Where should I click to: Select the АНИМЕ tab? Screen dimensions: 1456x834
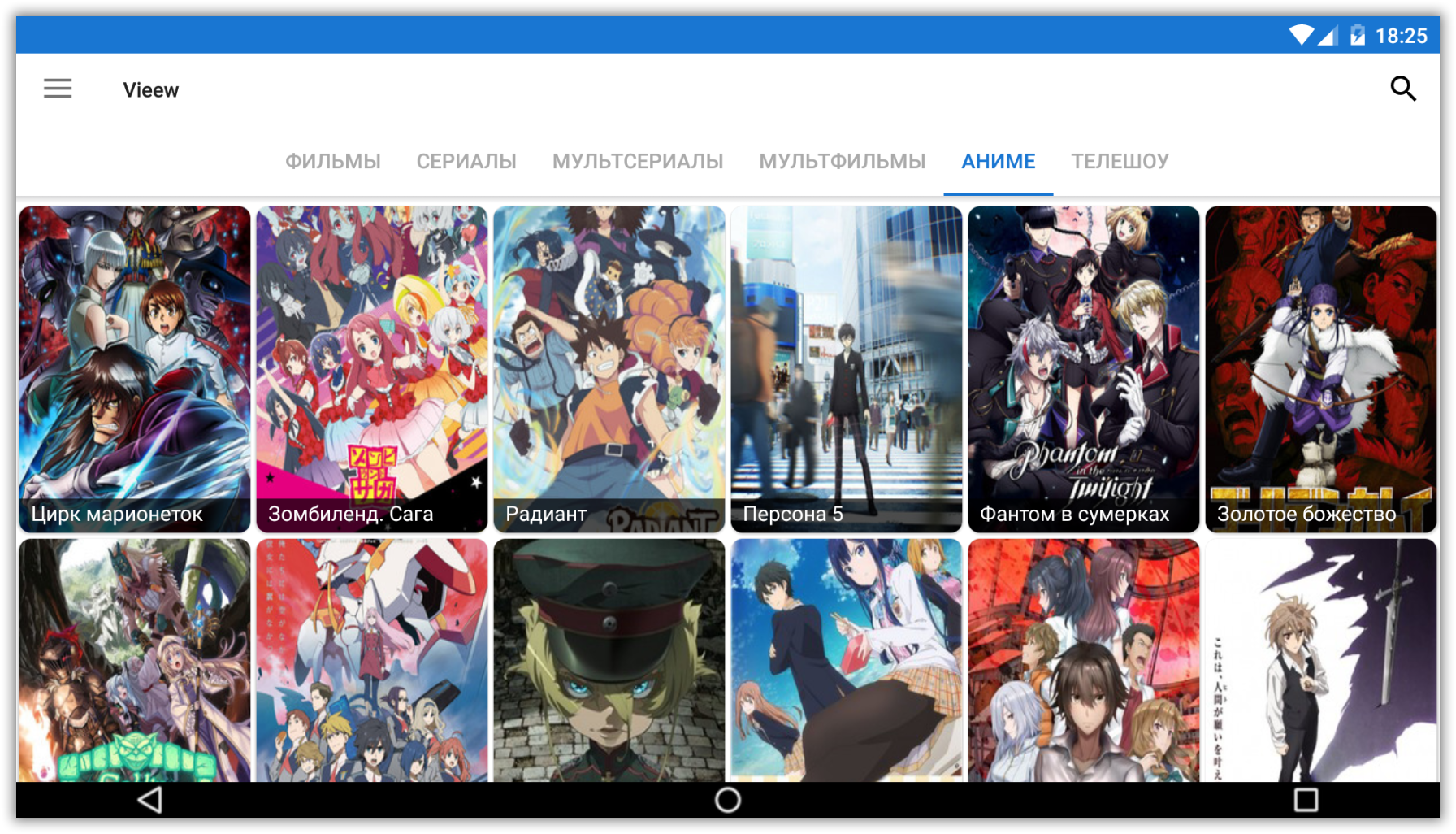(x=998, y=161)
